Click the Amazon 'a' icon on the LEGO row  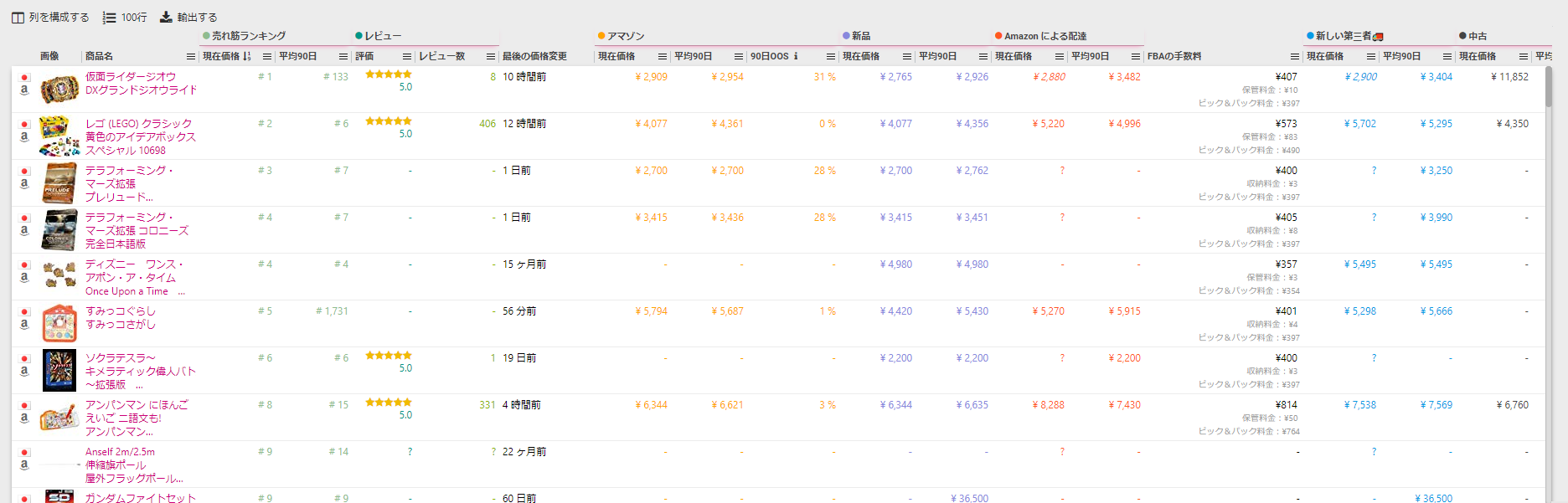click(24, 136)
